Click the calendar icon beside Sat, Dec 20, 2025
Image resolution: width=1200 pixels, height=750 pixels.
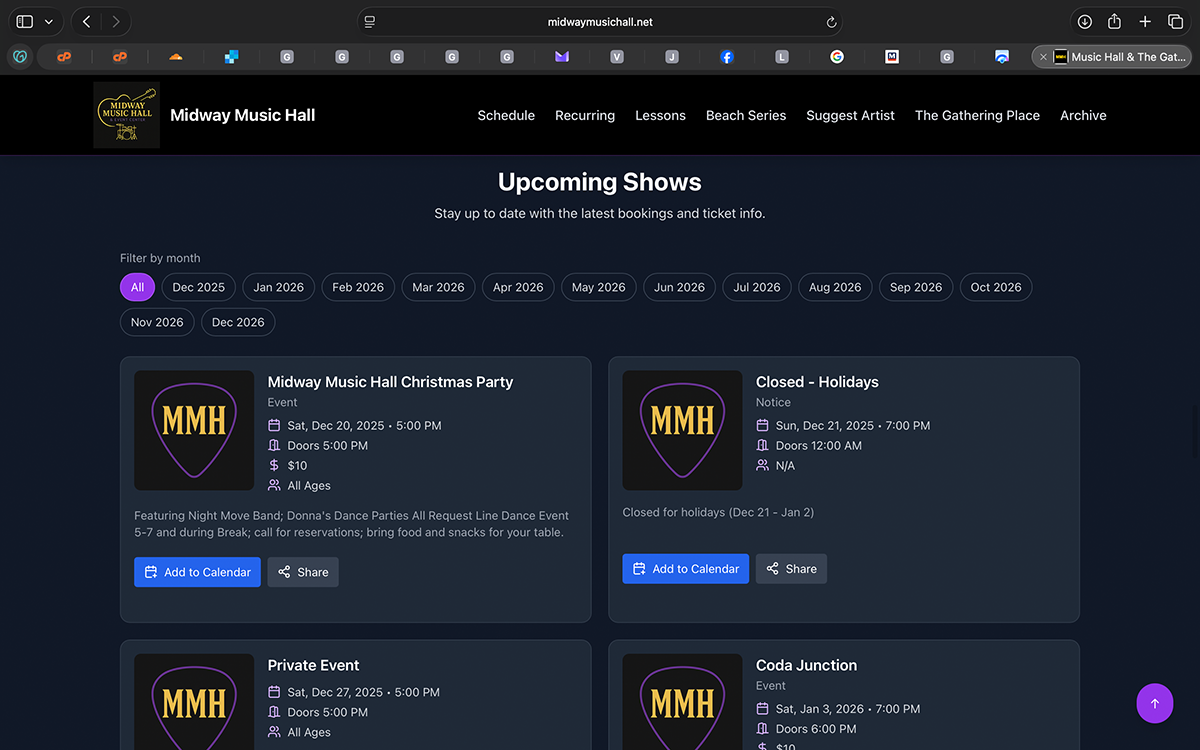(274, 425)
